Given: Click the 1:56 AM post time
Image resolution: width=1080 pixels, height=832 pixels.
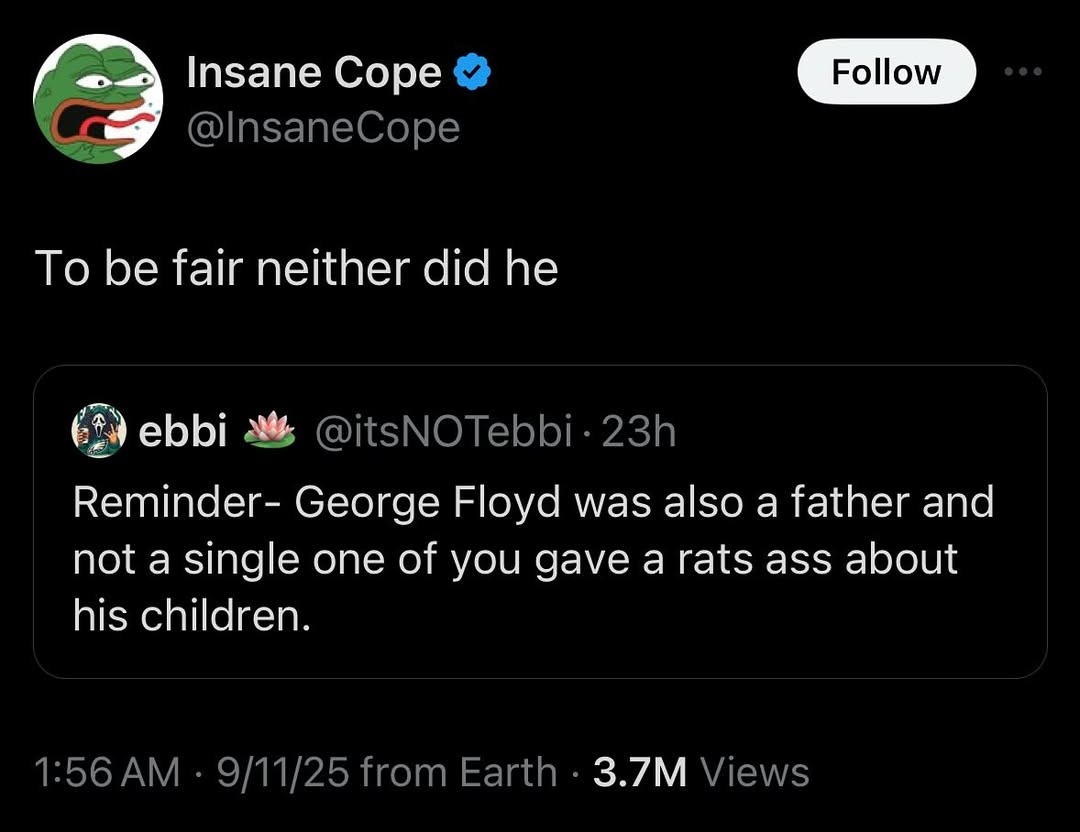Looking at the screenshot, I should point(107,772).
